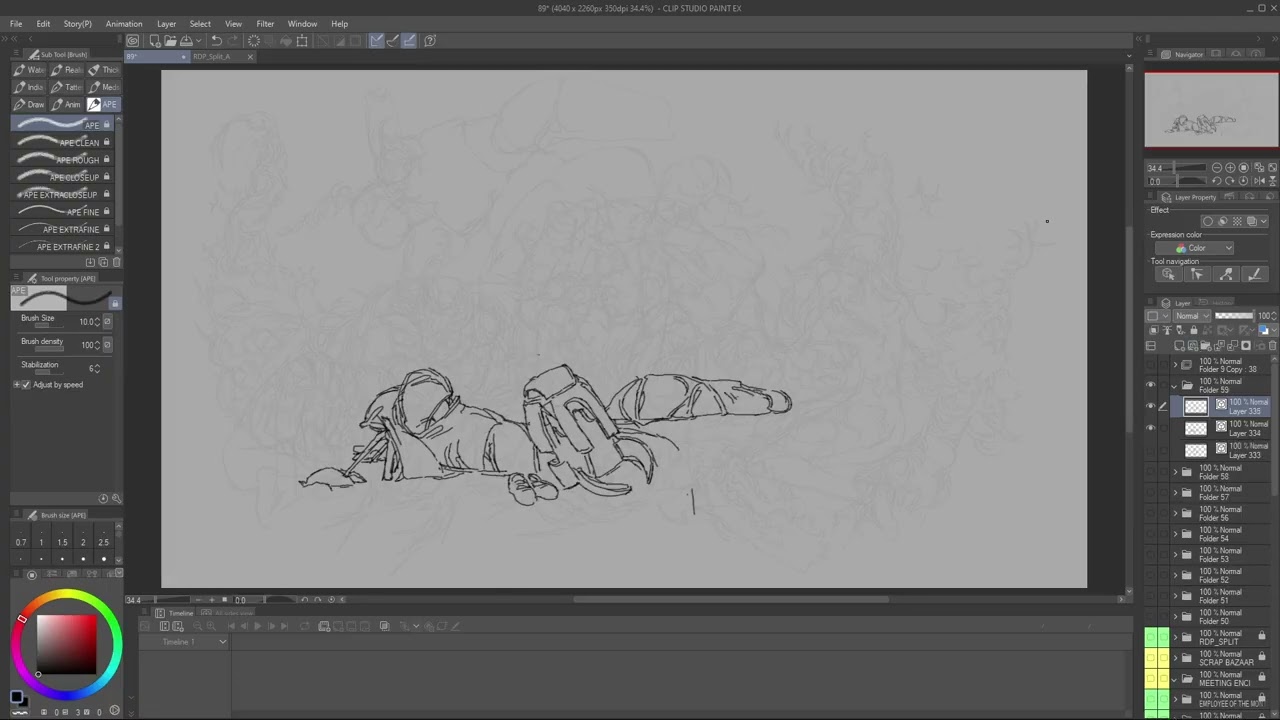Toggle Adjust by speed checkbox
The image size is (1280, 720).
(27, 385)
